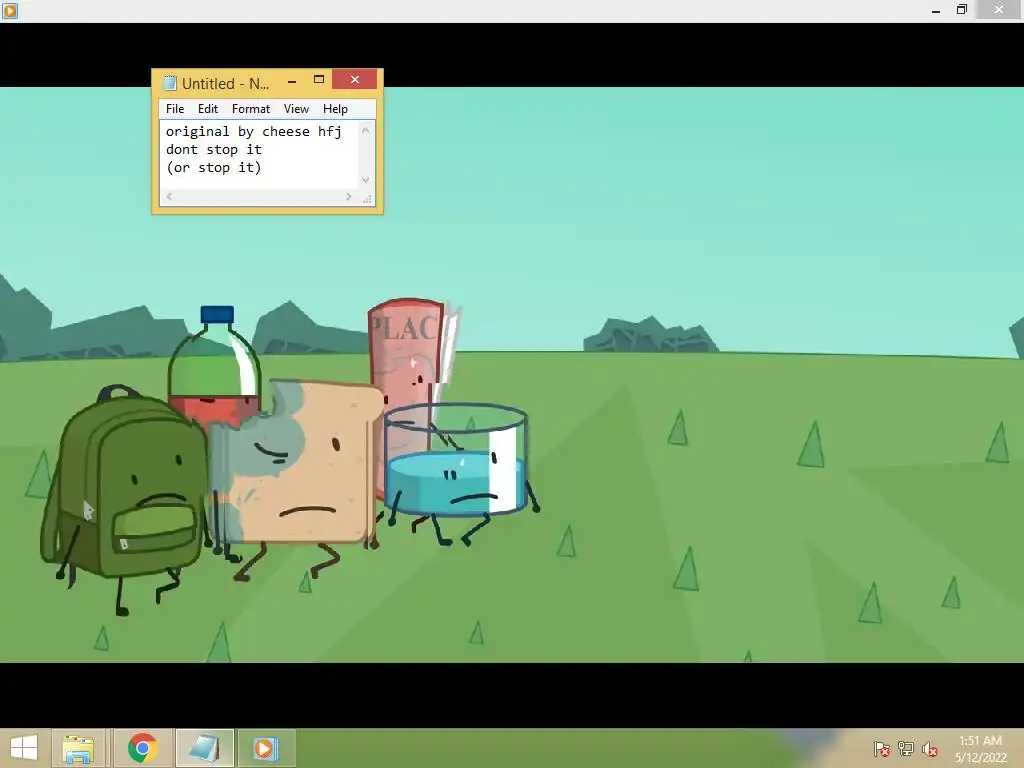Open the Notepad Format menu
Screen dimensions: 1024x768
[x=251, y=109]
